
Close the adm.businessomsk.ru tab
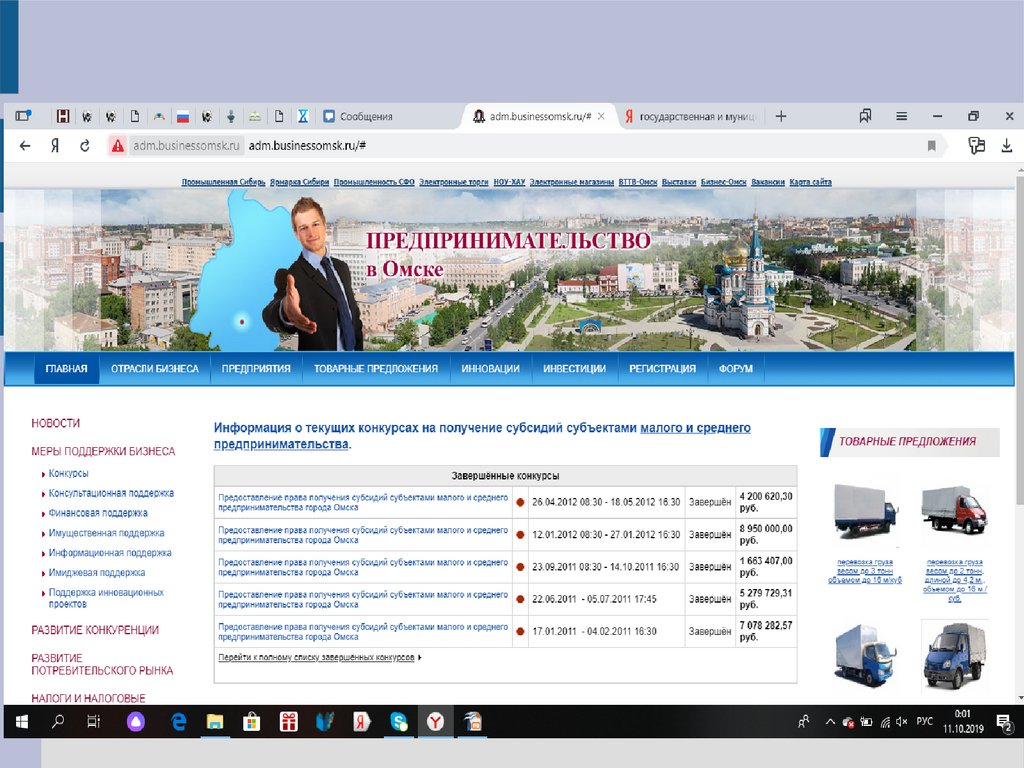click(x=601, y=117)
